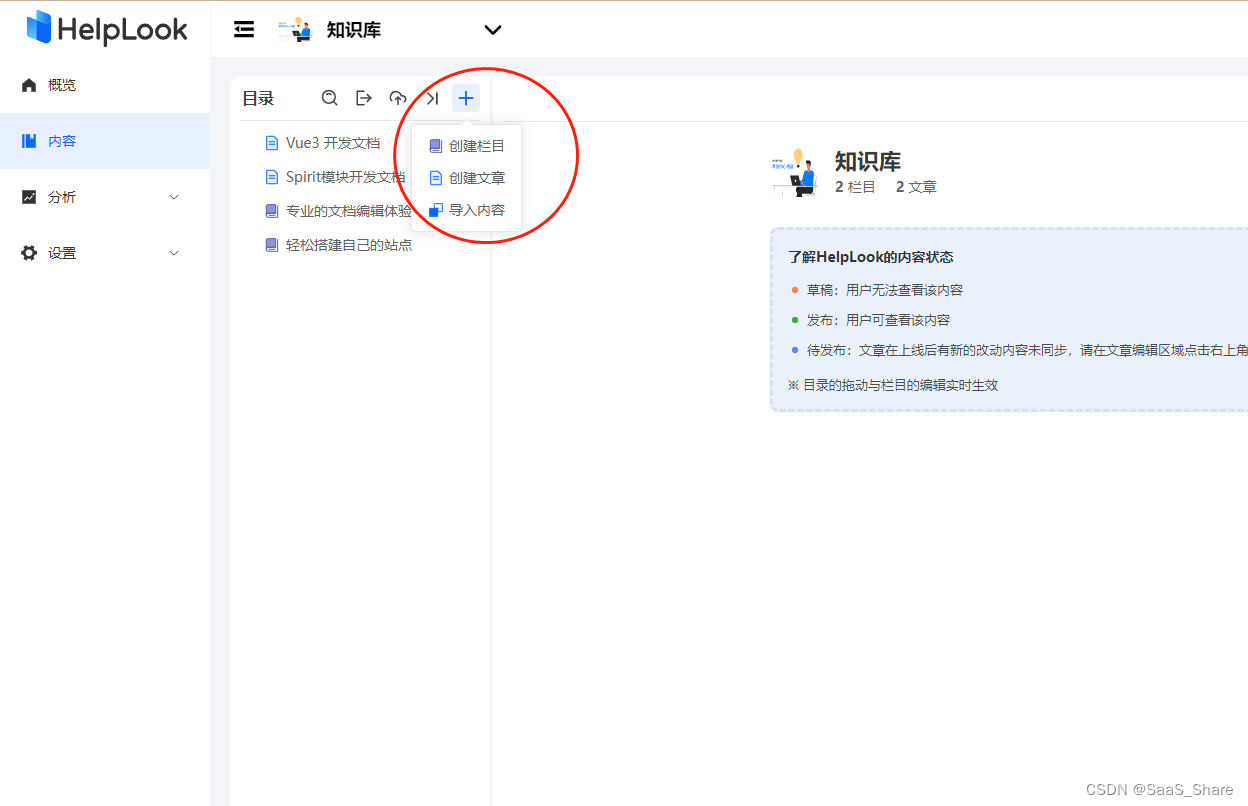Viewport: 1248px width, 806px height.
Task: Select 内容 in the left sidebar
Action: (x=105, y=141)
